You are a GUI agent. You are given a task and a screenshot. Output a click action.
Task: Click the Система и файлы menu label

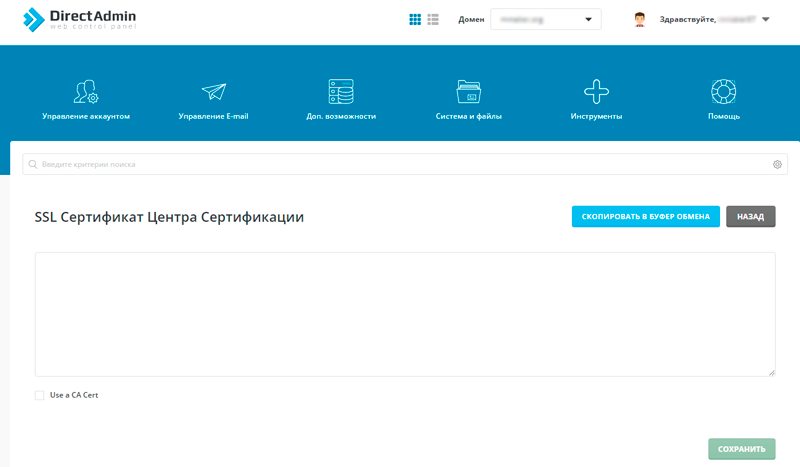(x=468, y=117)
